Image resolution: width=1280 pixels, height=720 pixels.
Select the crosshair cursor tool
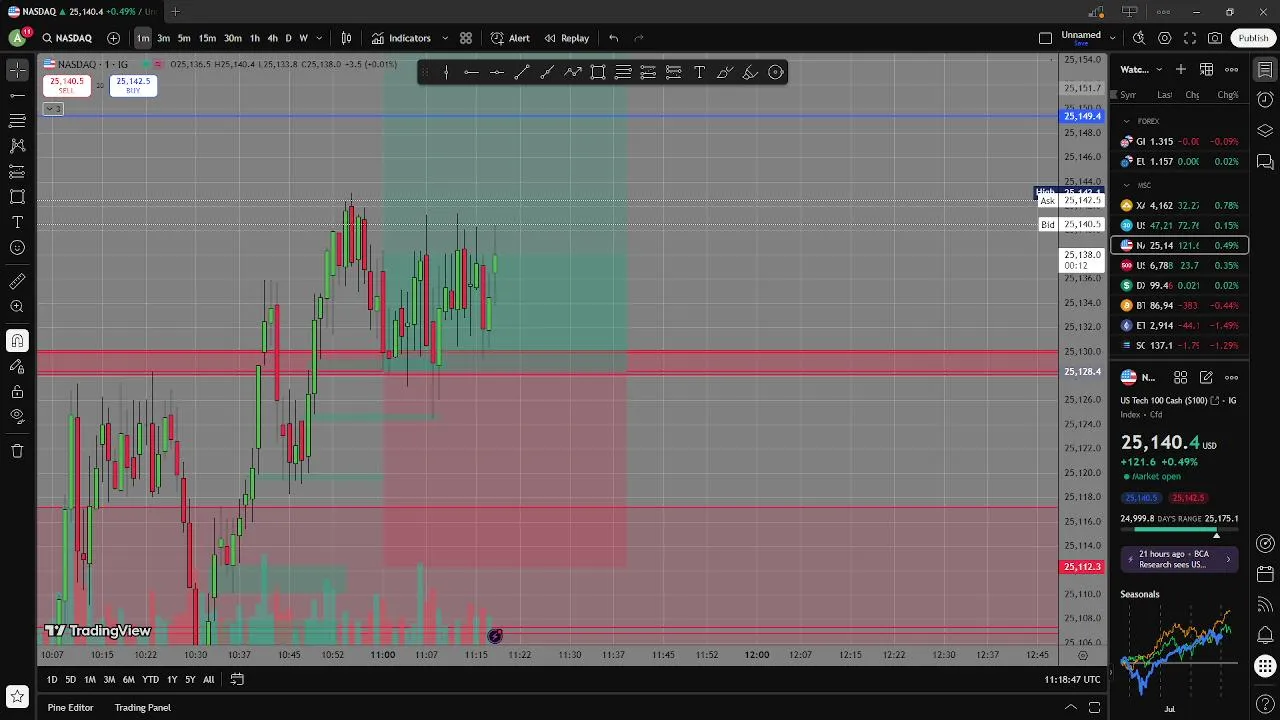(17, 70)
